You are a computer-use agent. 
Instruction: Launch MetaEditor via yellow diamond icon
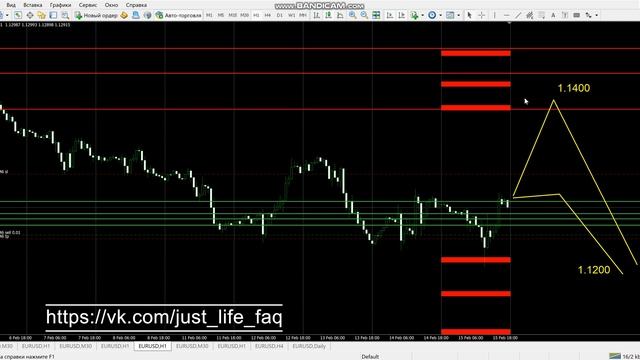pos(124,15)
